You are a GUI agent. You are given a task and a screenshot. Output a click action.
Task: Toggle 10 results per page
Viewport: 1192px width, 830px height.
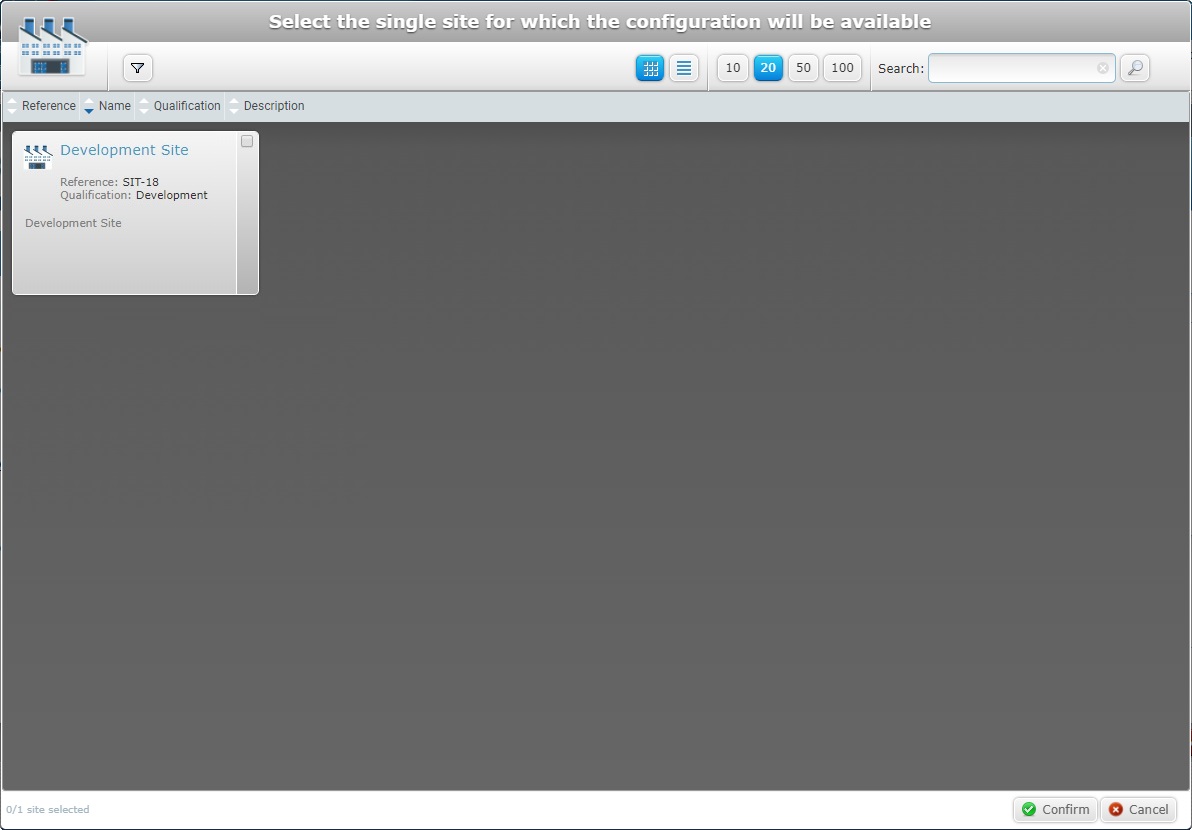(731, 68)
